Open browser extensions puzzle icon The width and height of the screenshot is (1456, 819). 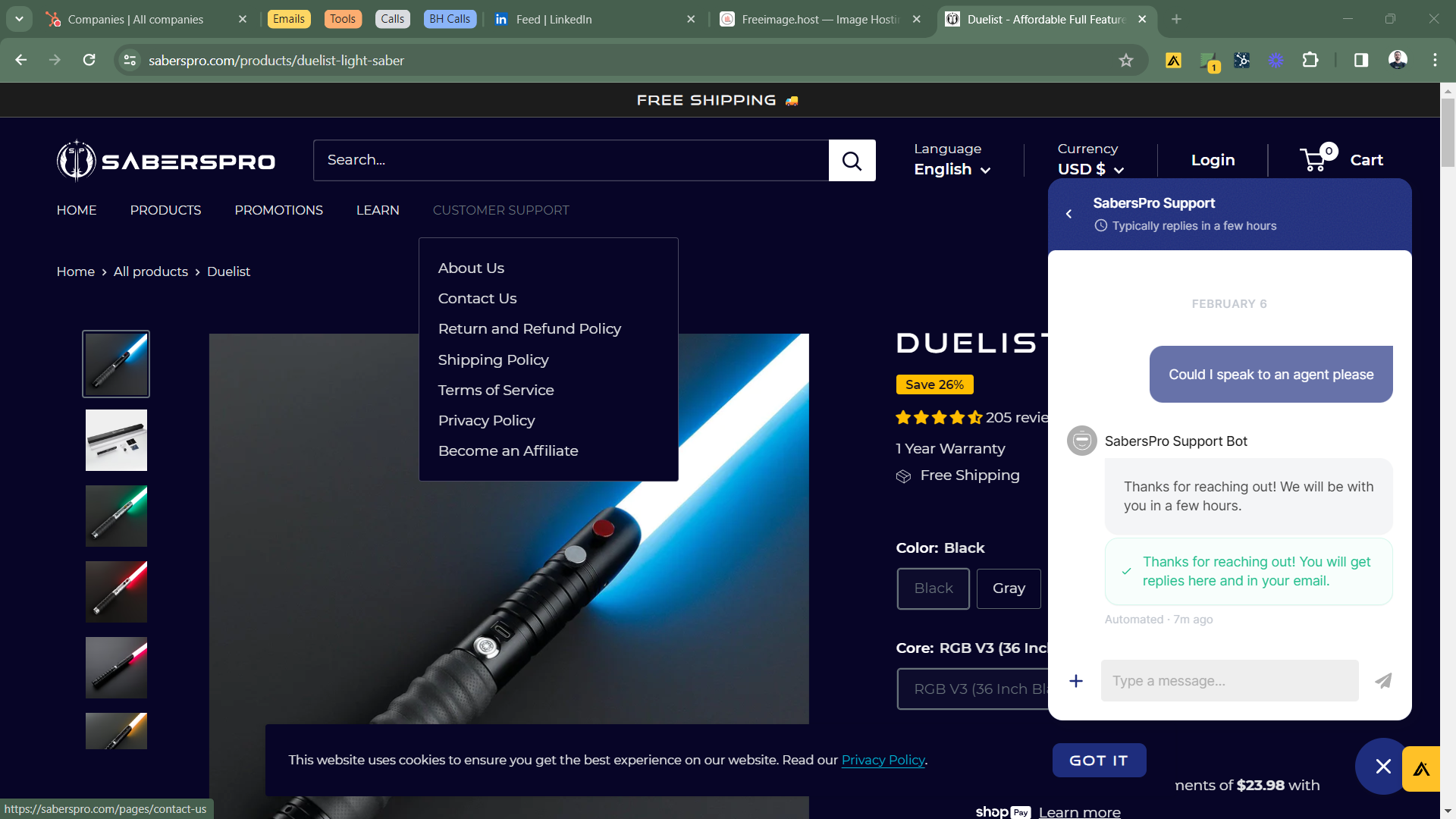pos(1310,60)
